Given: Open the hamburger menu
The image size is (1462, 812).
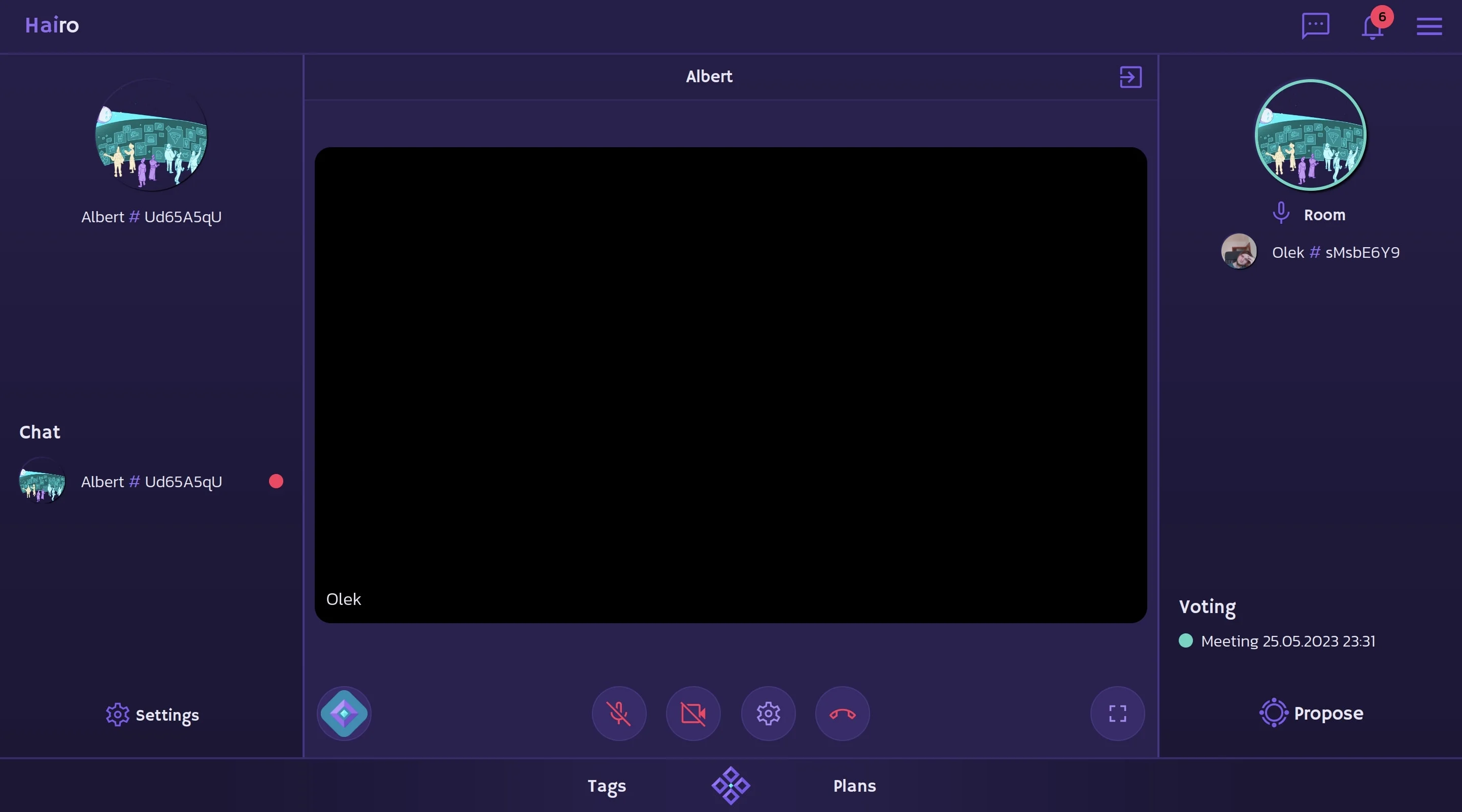Looking at the screenshot, I should [1428, 26].
